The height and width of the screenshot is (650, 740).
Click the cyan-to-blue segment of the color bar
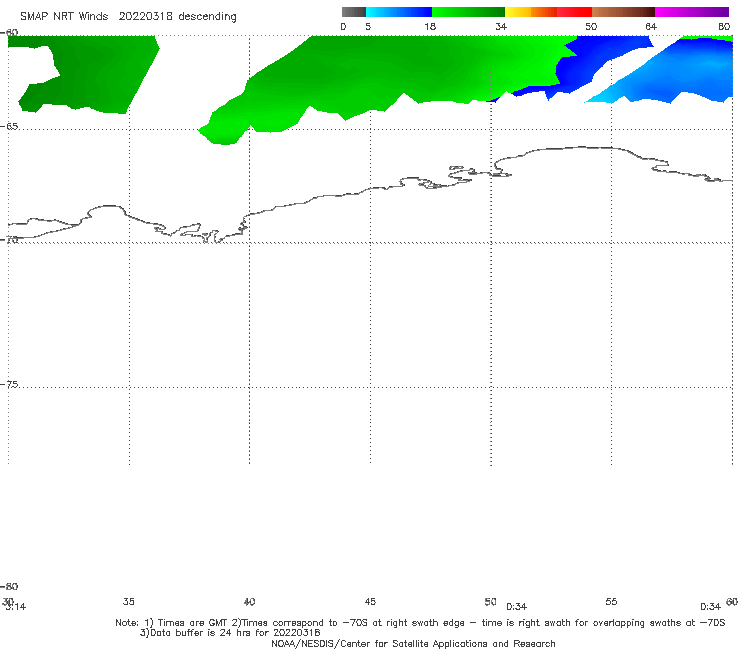(x=399, y=12)
